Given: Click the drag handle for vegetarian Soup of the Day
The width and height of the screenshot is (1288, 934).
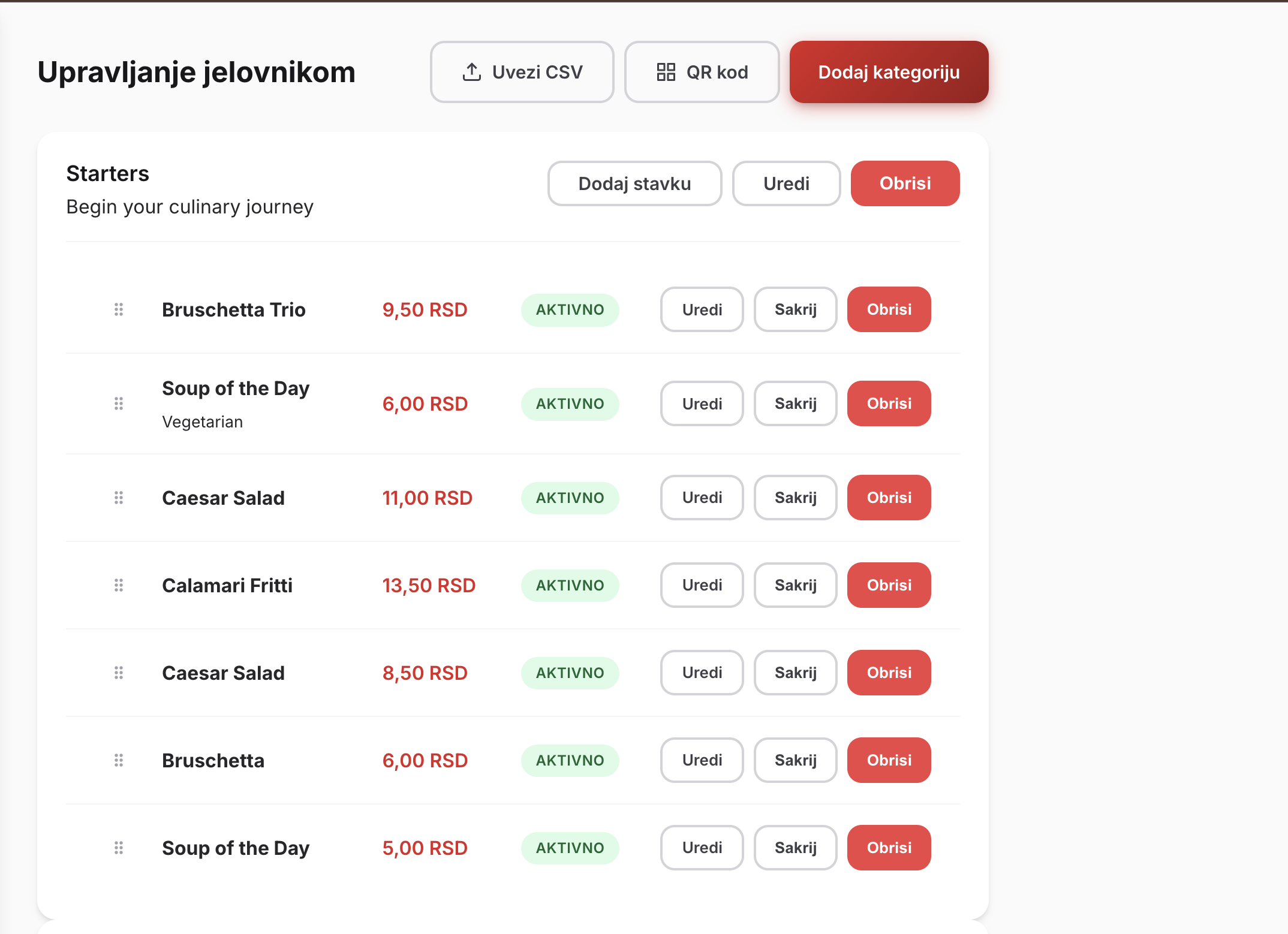Looking at the screenshot, I should click(119, 403).
